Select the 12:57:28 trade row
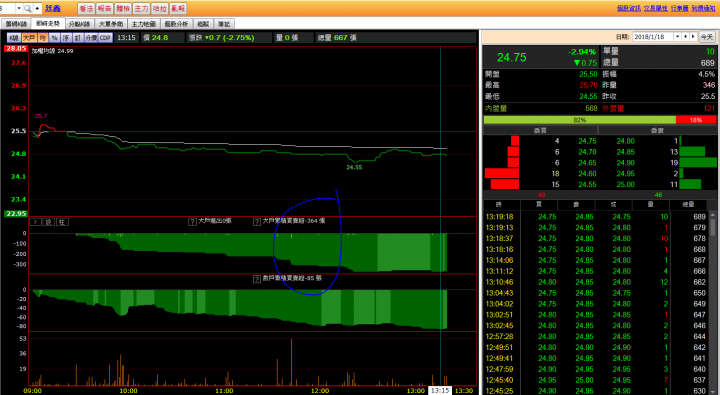 tap(596, 336)
